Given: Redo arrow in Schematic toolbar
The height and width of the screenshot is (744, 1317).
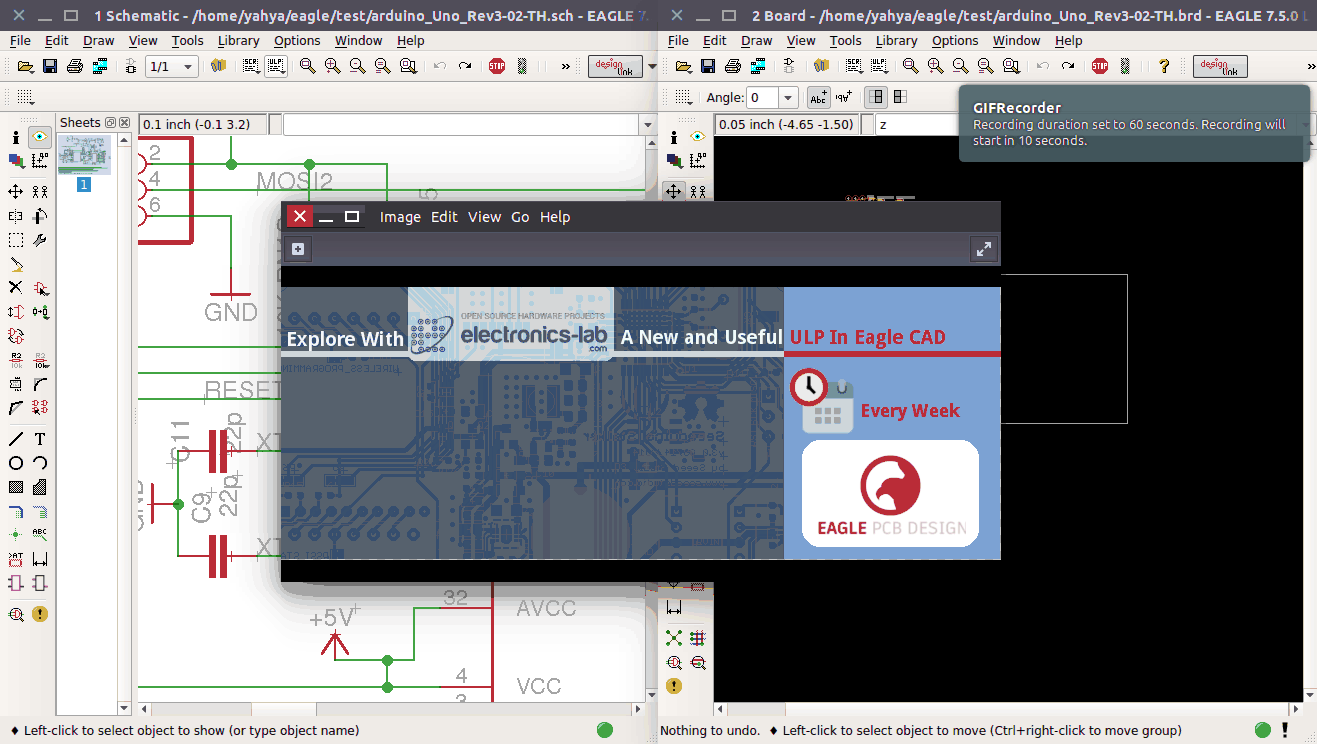Looking at the screenshot, I should (465, 66).
